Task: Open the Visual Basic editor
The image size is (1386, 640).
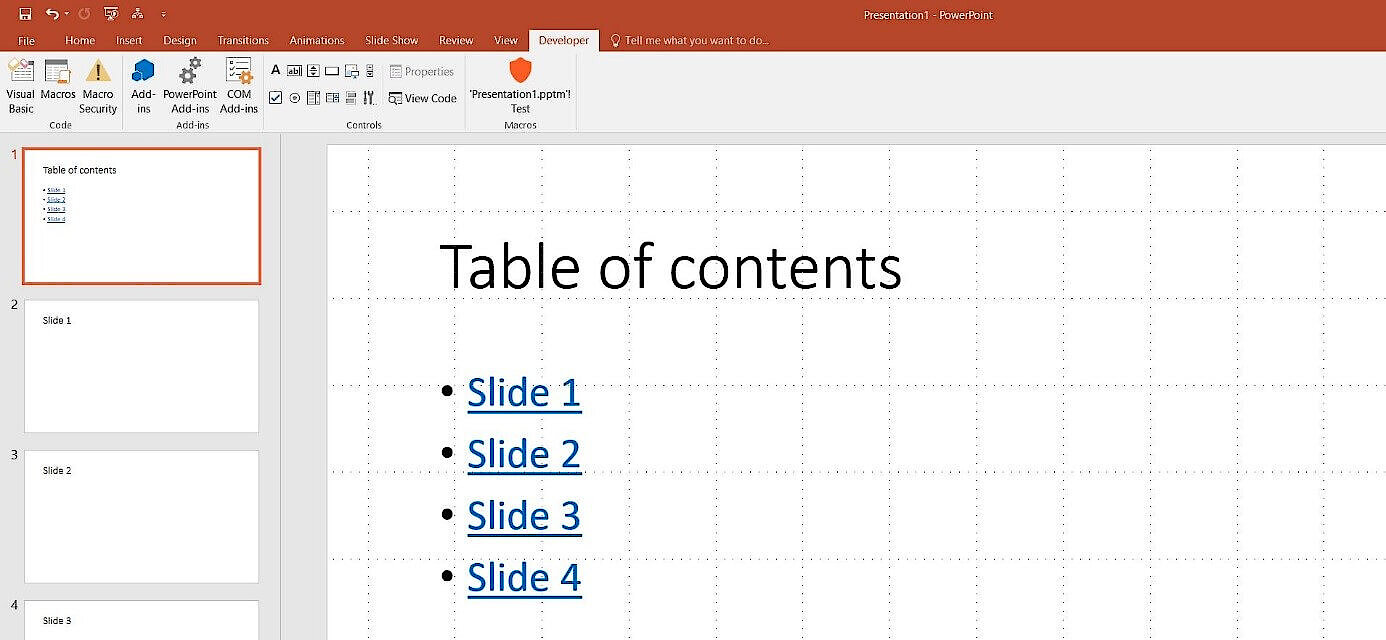Action: pos(20,86)
